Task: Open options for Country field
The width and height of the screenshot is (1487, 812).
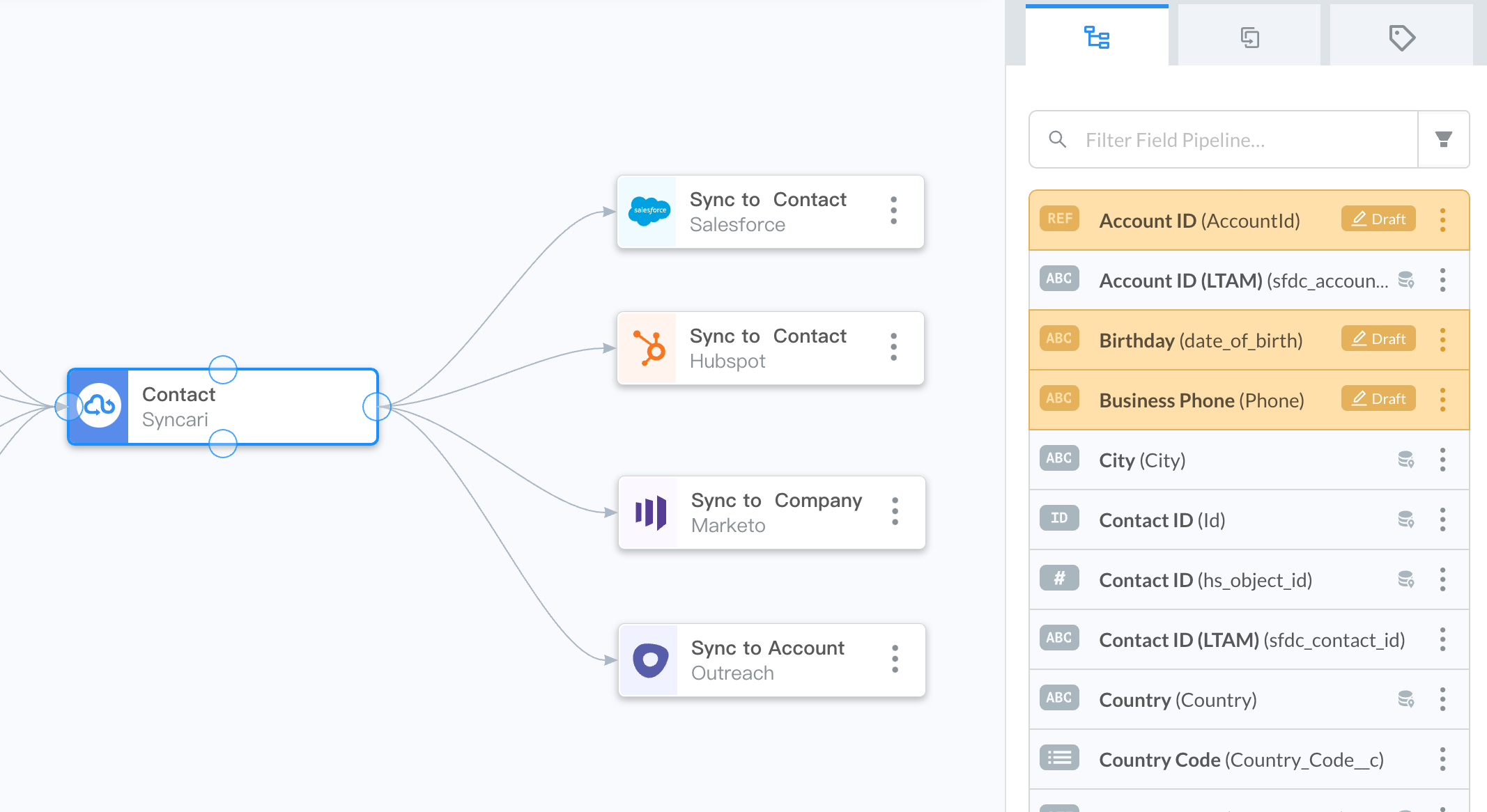Action: pyautogui.click(x=1442, y=699)
